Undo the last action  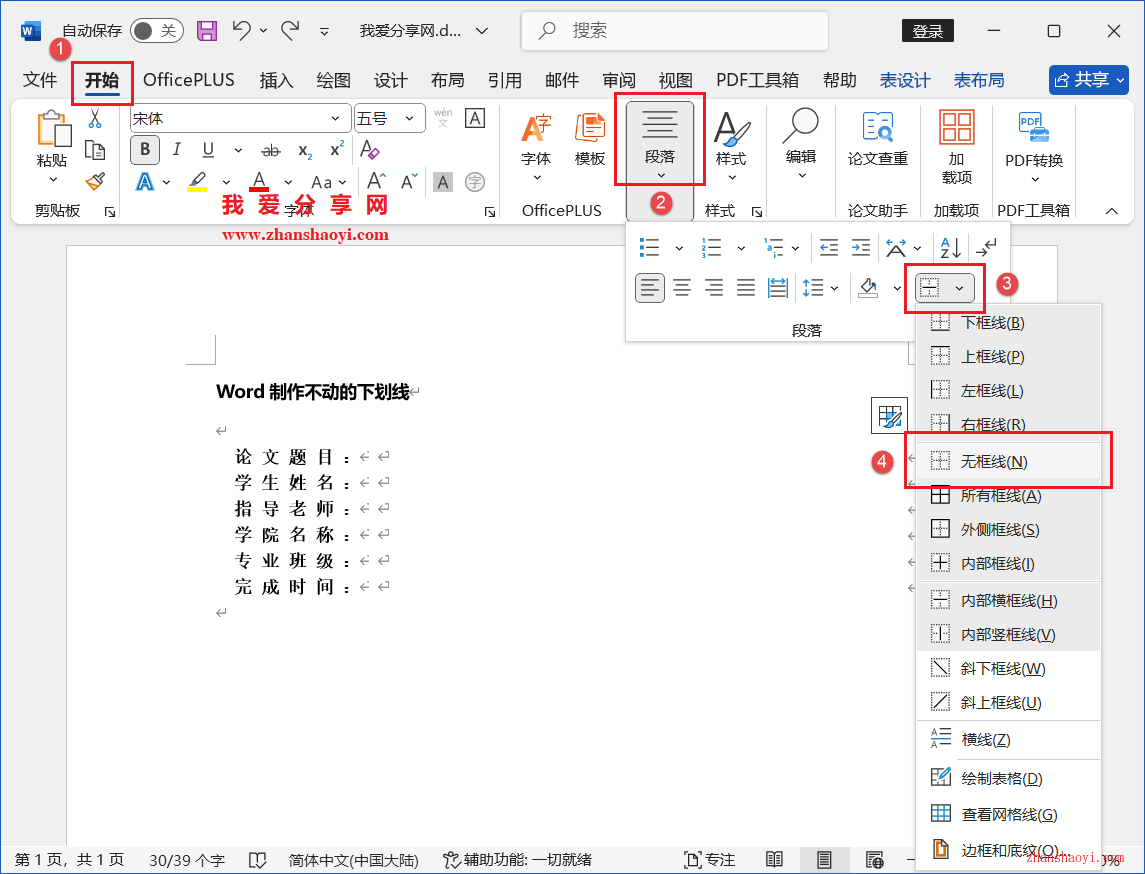coord(241,31)
